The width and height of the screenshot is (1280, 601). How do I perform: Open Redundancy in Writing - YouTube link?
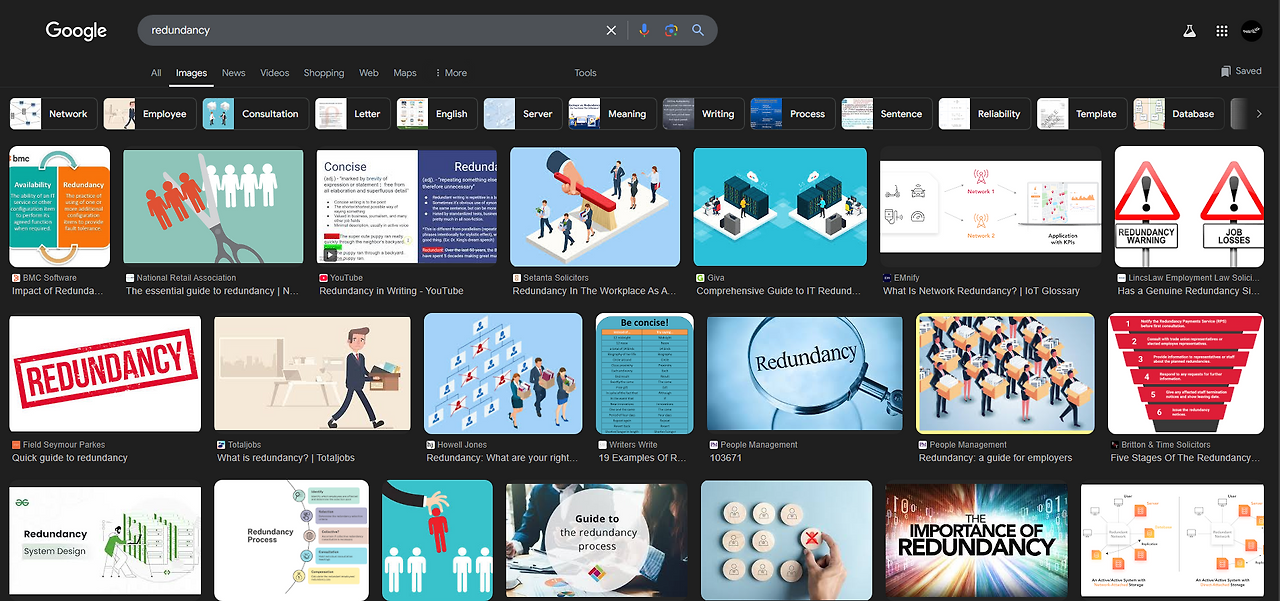(x=391, y=291)
